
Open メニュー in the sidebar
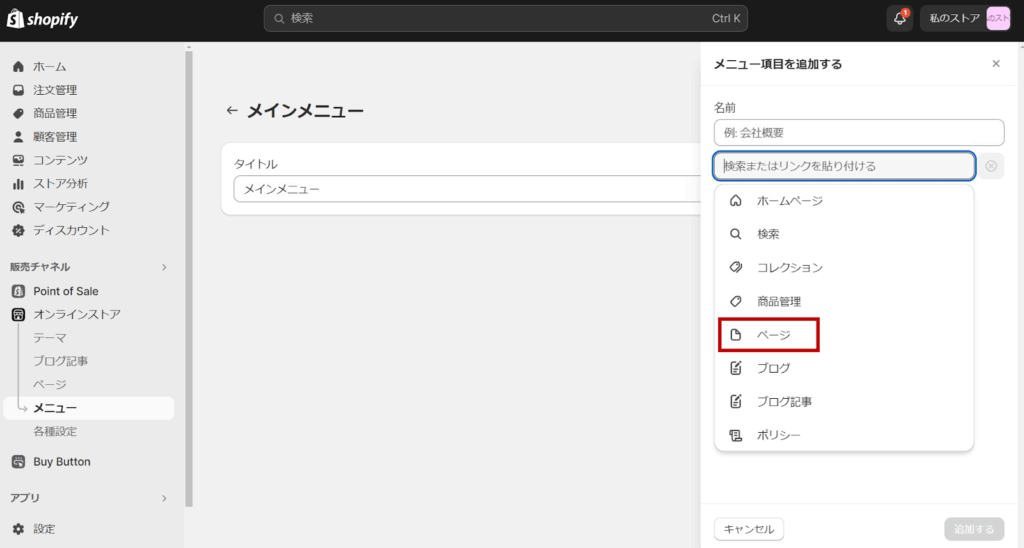(89, 408)
